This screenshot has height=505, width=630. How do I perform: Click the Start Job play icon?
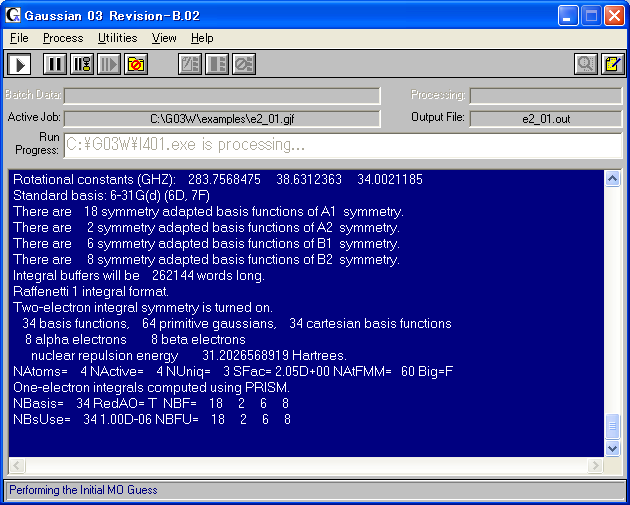[19, 64]
